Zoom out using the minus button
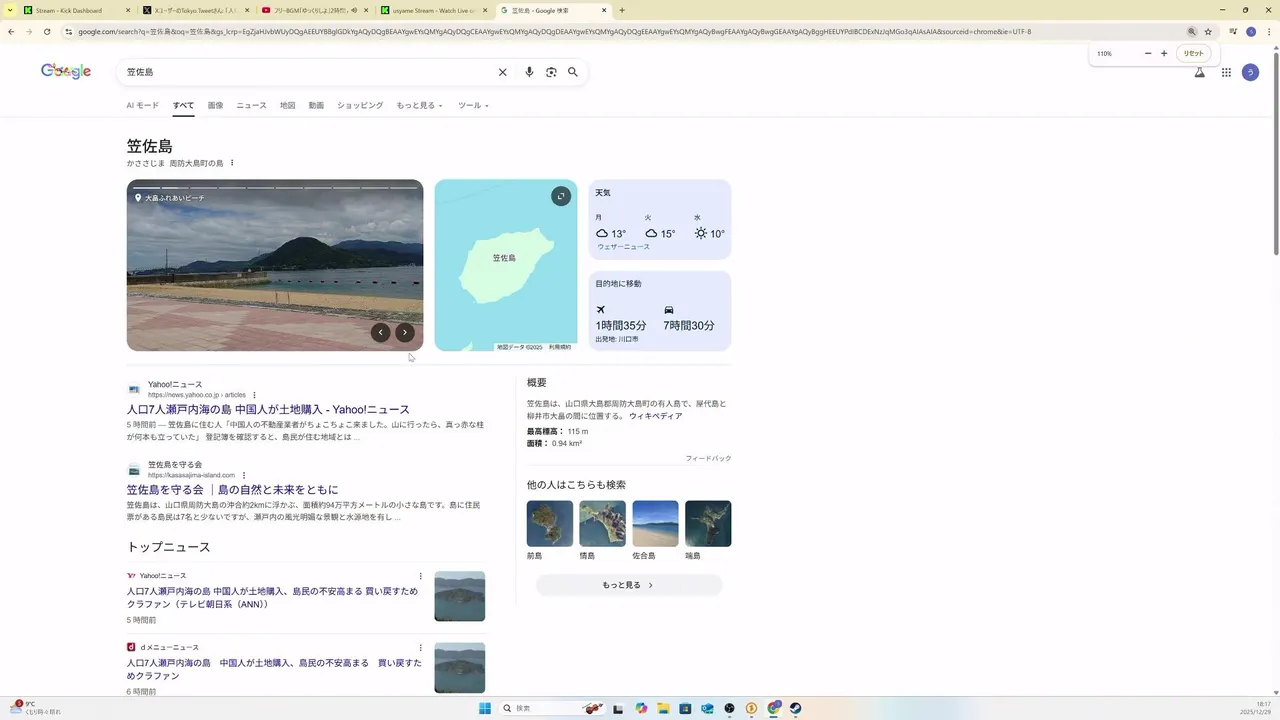Screen dimensions: 1280x720 1148,53
